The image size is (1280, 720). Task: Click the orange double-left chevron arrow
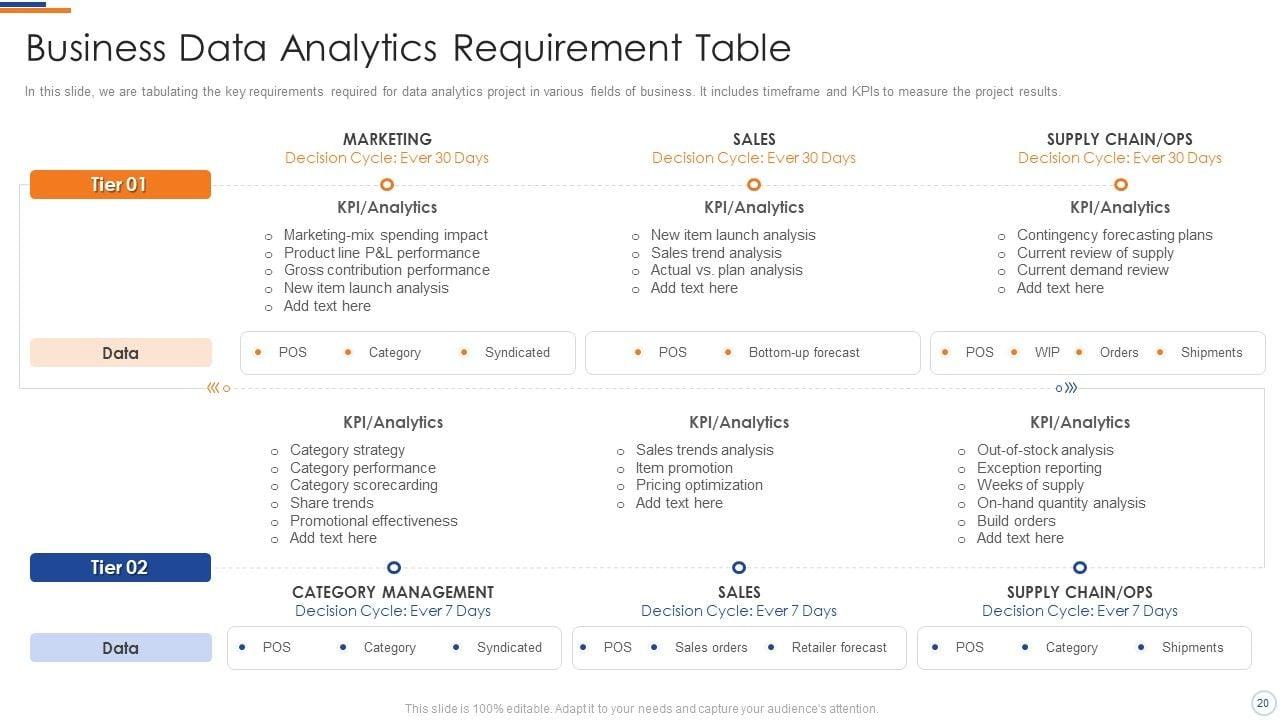tap(213, 388)
